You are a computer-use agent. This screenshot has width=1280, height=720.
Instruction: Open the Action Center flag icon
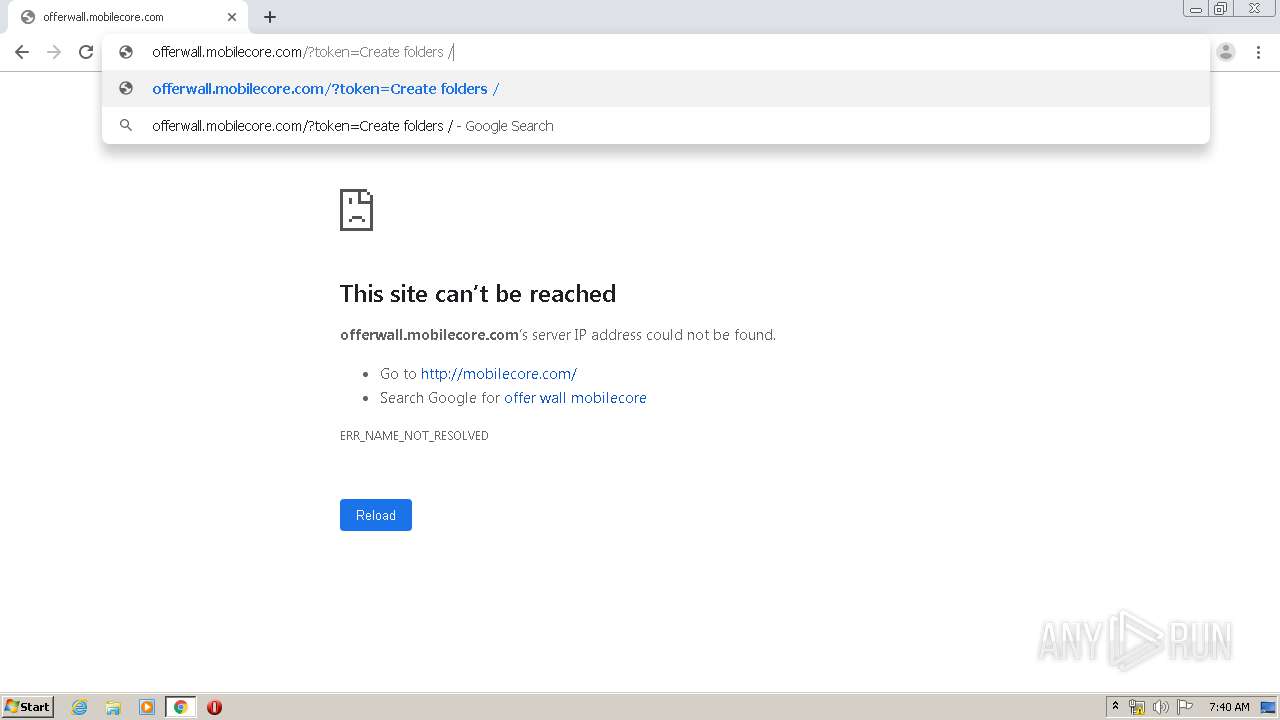coord(1185,707)
